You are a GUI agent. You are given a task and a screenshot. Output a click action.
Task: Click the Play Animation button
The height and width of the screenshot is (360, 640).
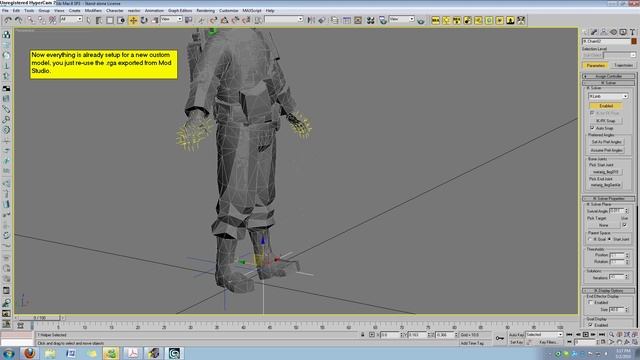pyautogui.click(x=586, y=335)
